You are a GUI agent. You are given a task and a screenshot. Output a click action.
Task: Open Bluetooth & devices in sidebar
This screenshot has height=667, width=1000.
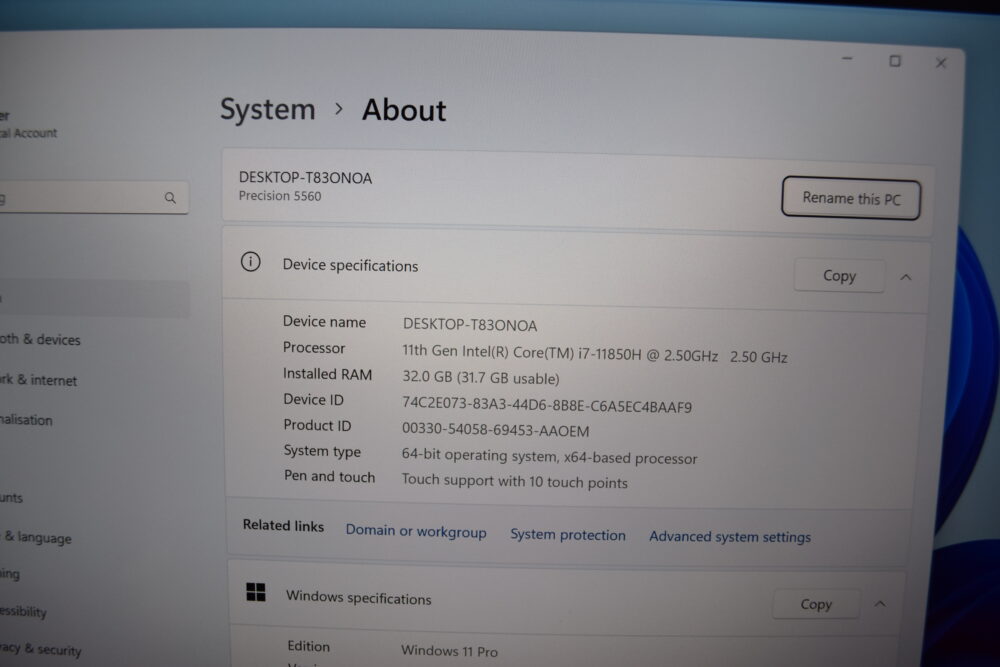(x=40, y=339)
